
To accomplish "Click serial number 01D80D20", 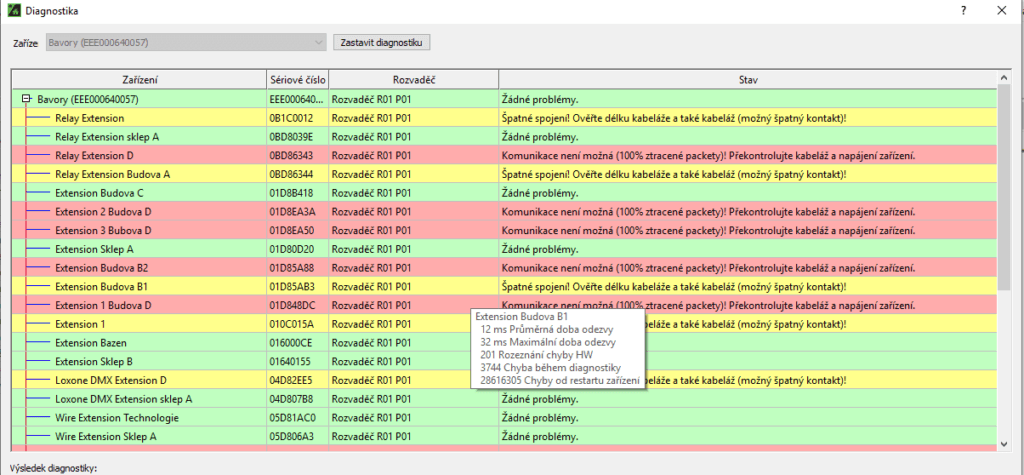I will tap(292, 249).
